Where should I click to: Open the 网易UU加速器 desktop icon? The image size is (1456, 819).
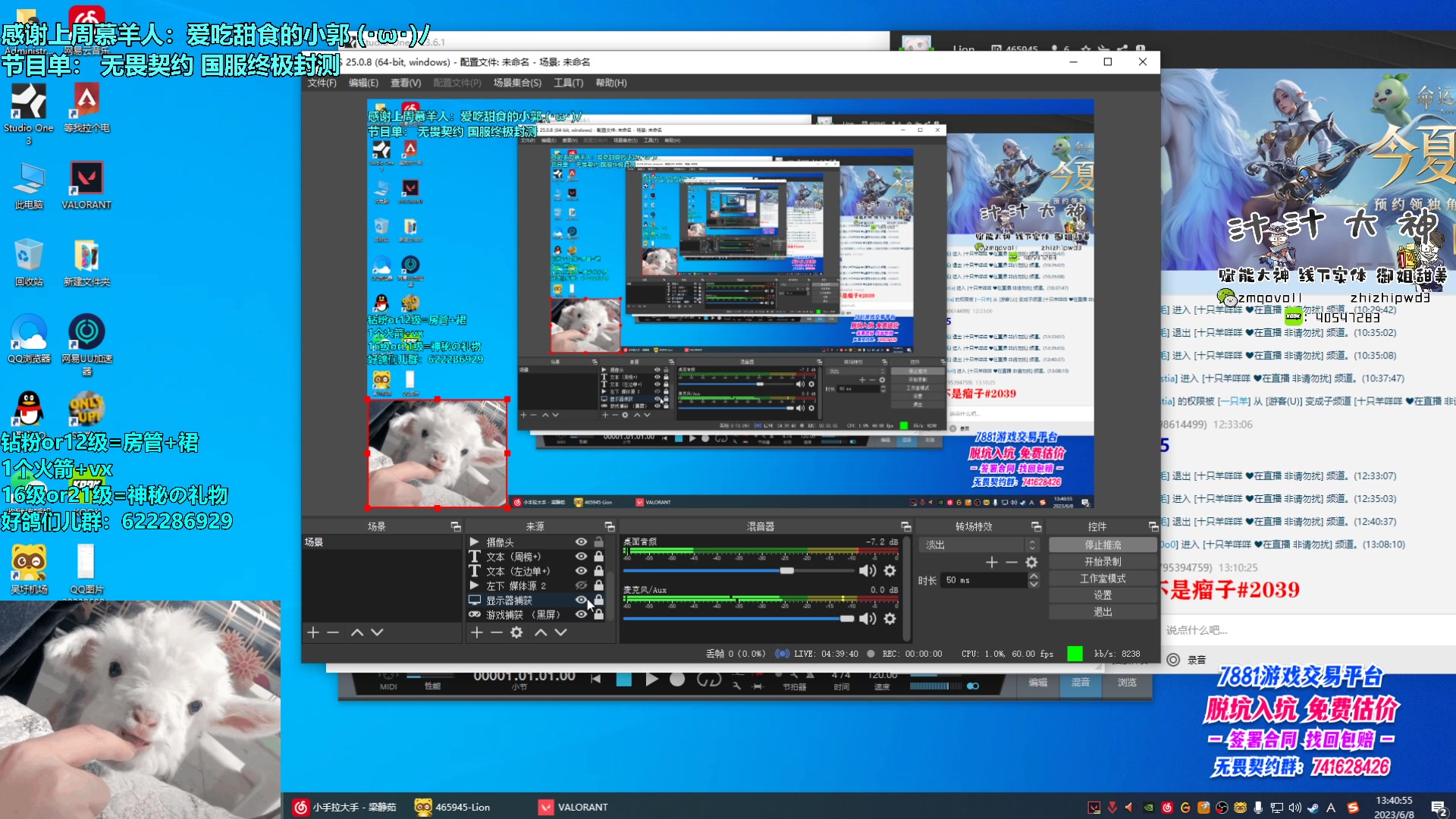86,344
